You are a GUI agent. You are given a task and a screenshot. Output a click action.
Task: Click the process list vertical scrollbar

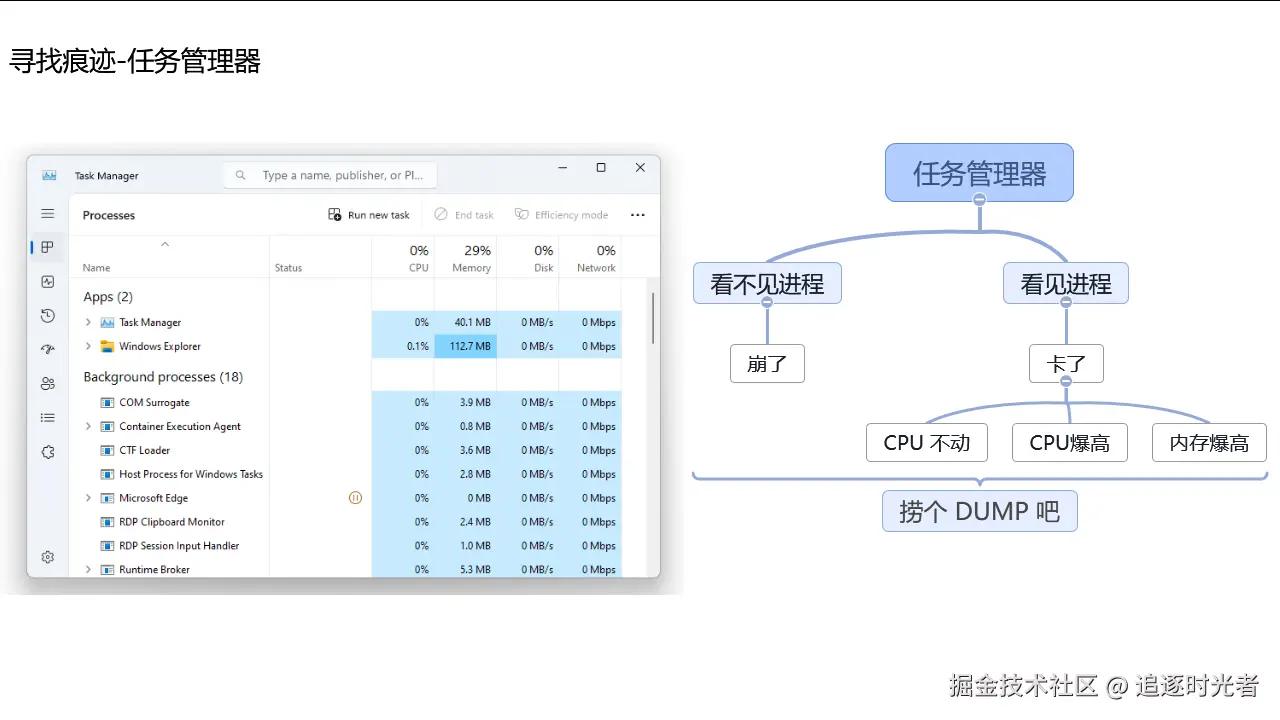653,318
